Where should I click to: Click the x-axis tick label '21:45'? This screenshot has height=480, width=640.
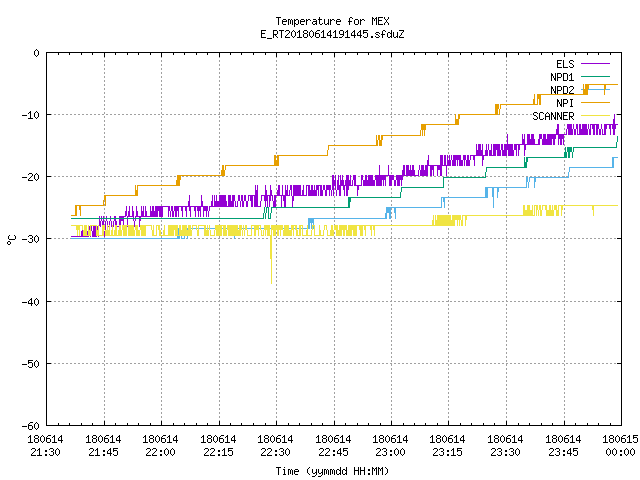coord(103,453)
